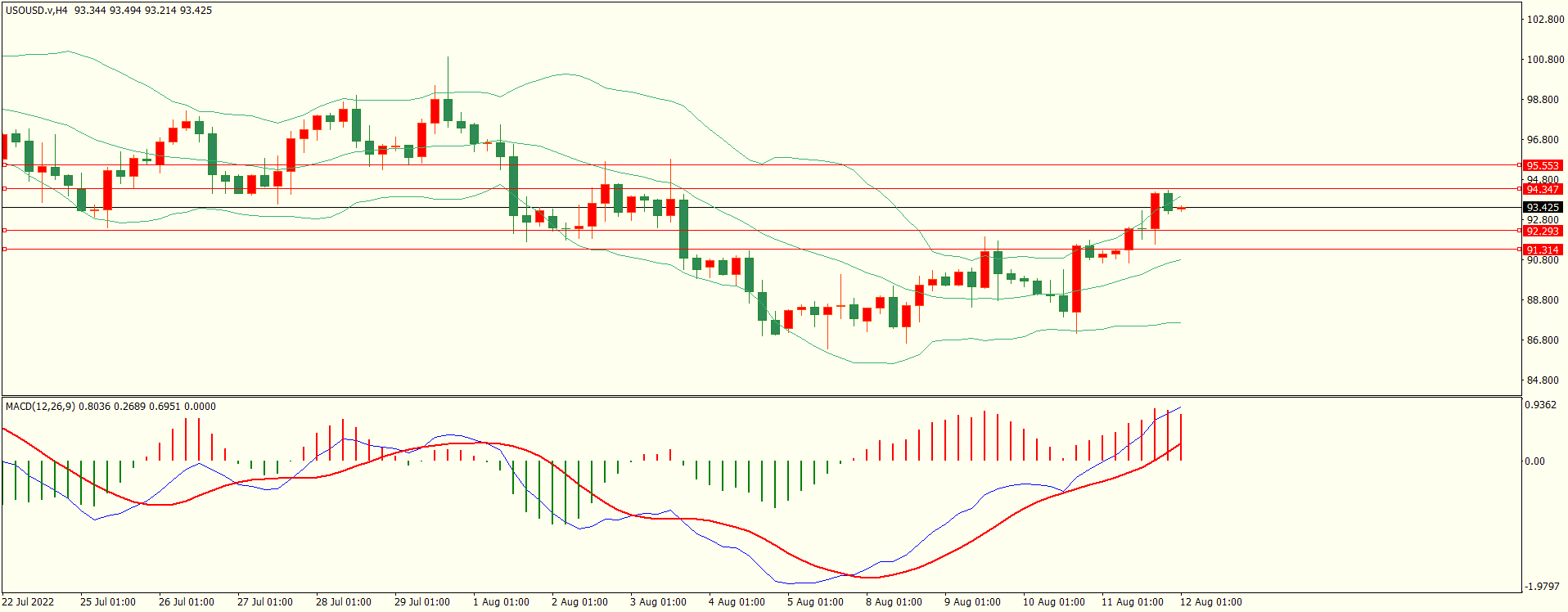Select the 92.293 price level label
This screenshot has width=1568, height=612.
pos(1543,232)
